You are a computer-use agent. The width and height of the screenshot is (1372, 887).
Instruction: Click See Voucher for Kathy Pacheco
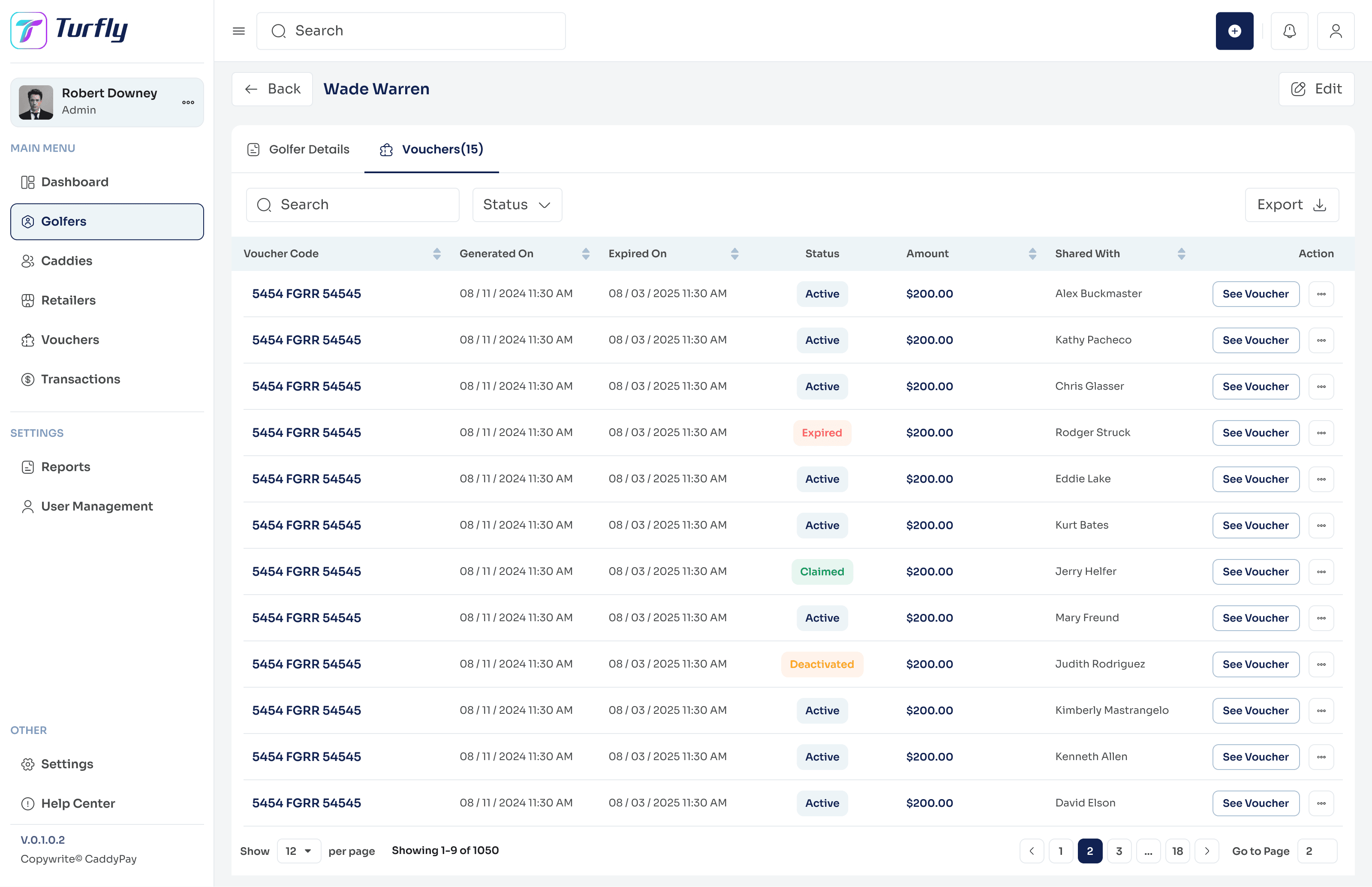click(1255, 340)
